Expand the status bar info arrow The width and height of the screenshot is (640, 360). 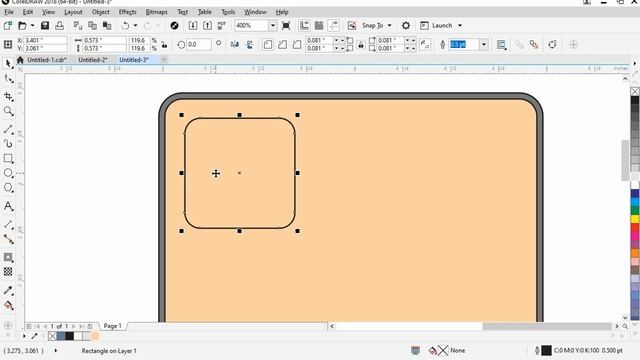pos(56,351)
